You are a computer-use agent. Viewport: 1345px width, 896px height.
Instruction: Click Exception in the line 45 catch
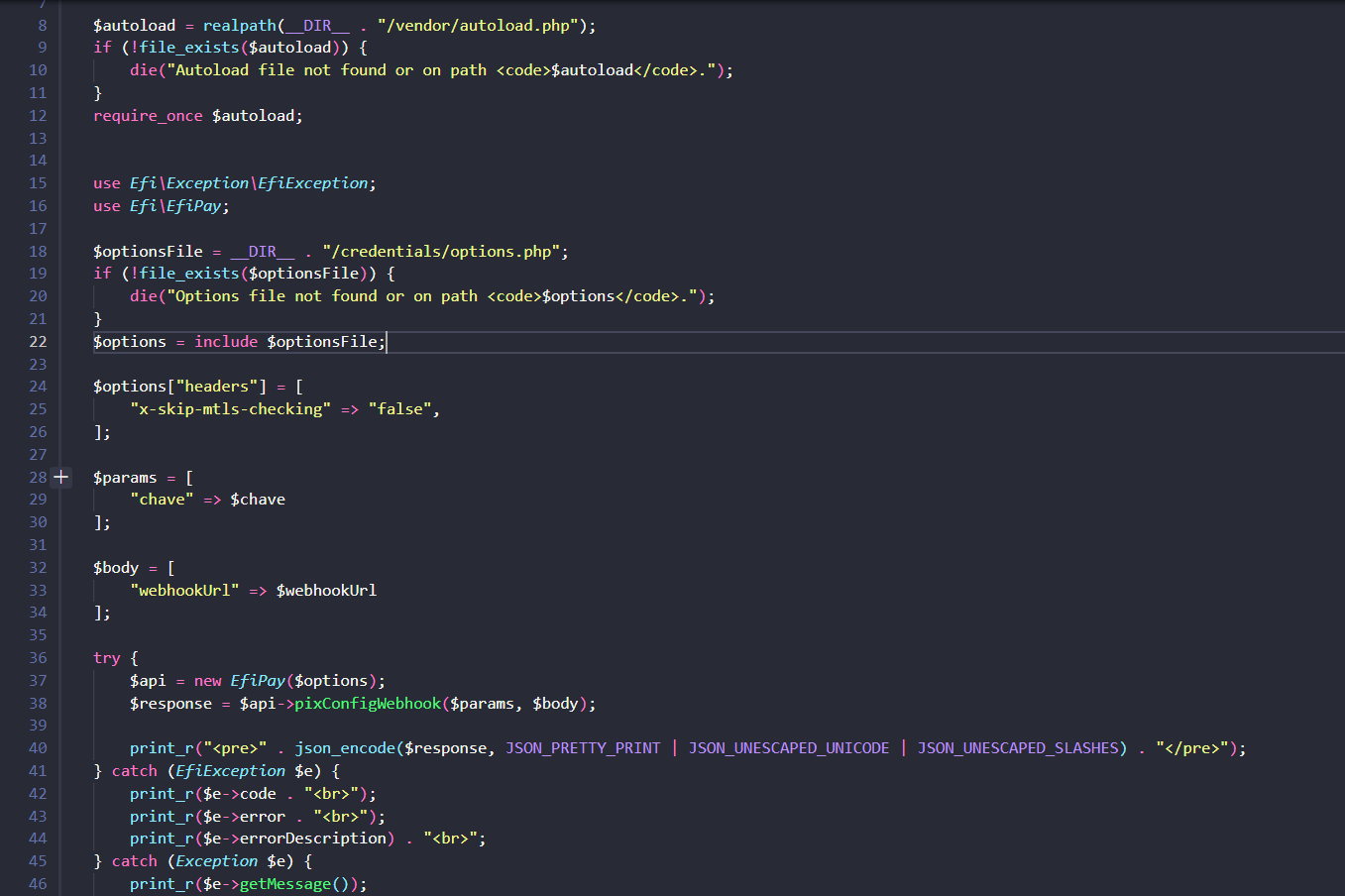point(217,861)
